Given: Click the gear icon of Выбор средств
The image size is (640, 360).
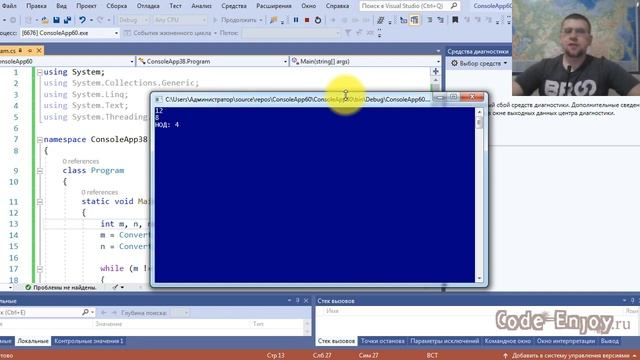Looking at the screenshot, I should point(454,63).
